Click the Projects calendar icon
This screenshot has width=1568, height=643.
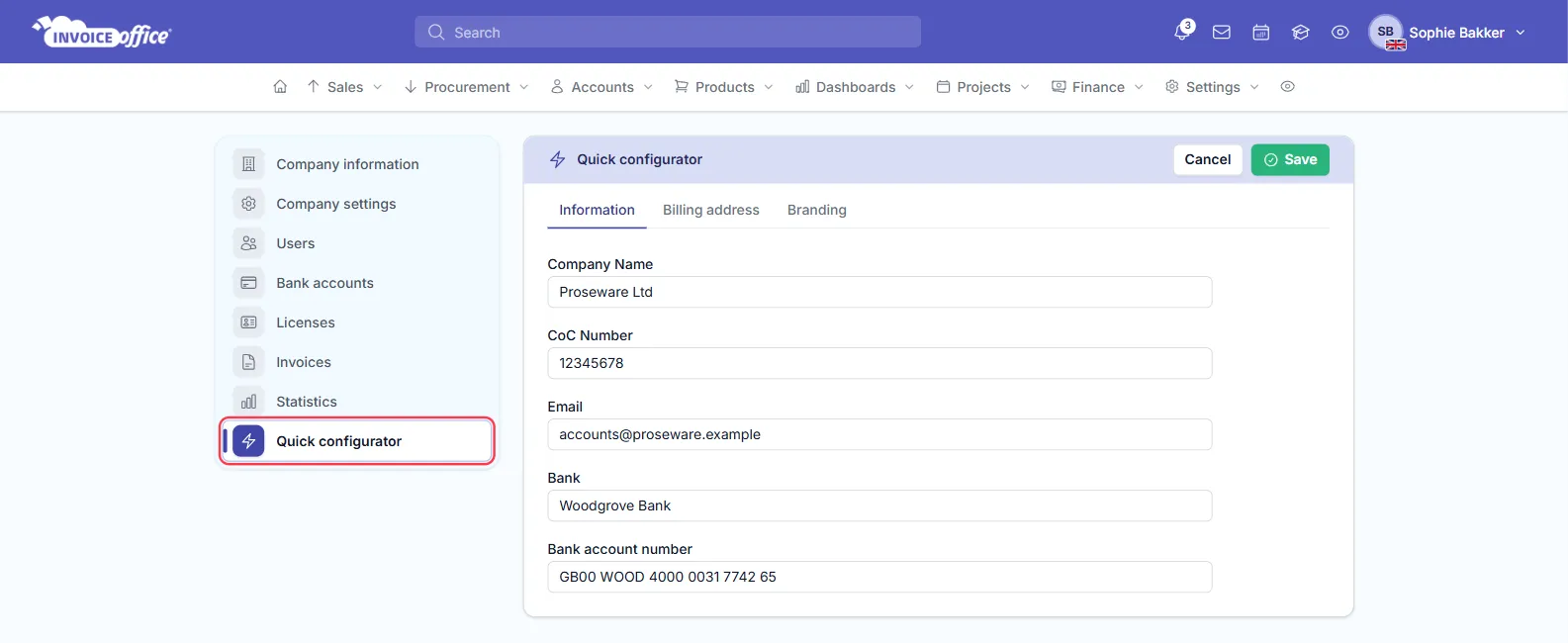943,87
